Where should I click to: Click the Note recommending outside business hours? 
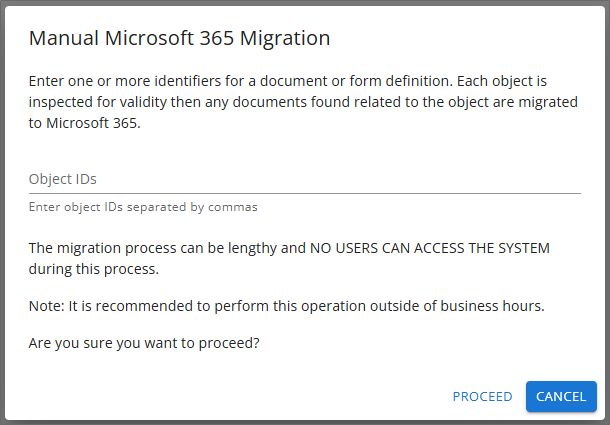(286, 306)
